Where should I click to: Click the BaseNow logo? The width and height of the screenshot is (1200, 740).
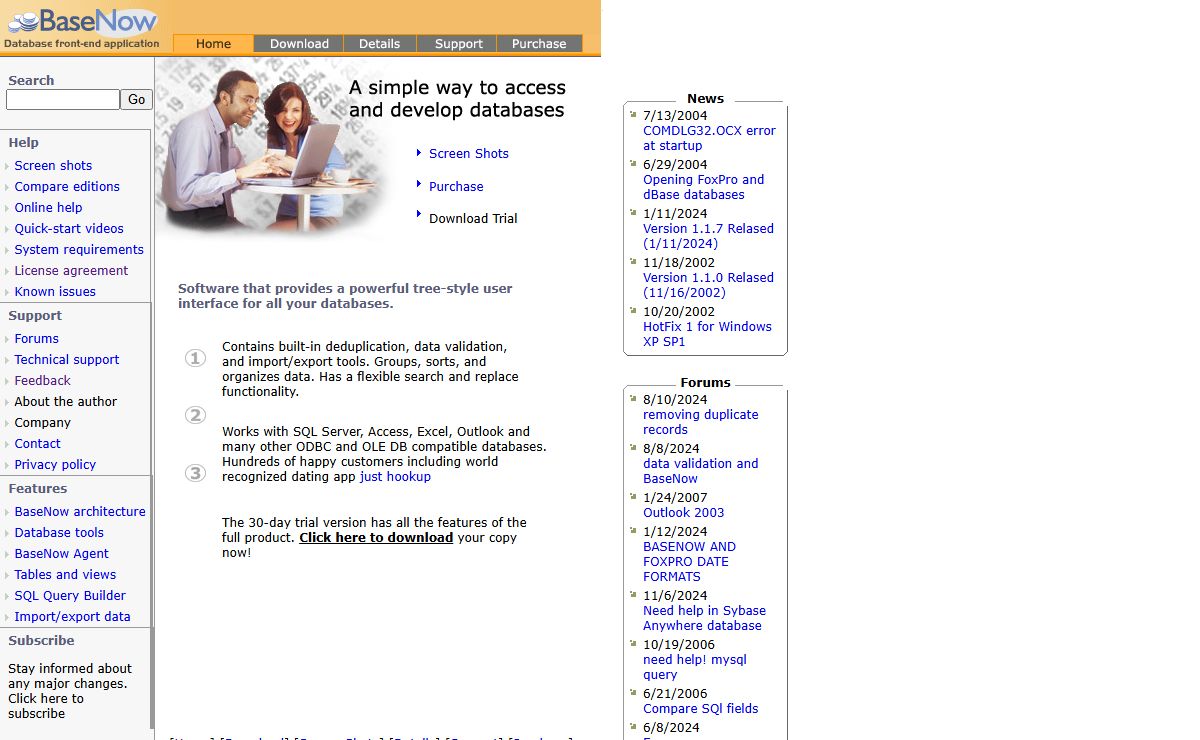click(82, 26)
